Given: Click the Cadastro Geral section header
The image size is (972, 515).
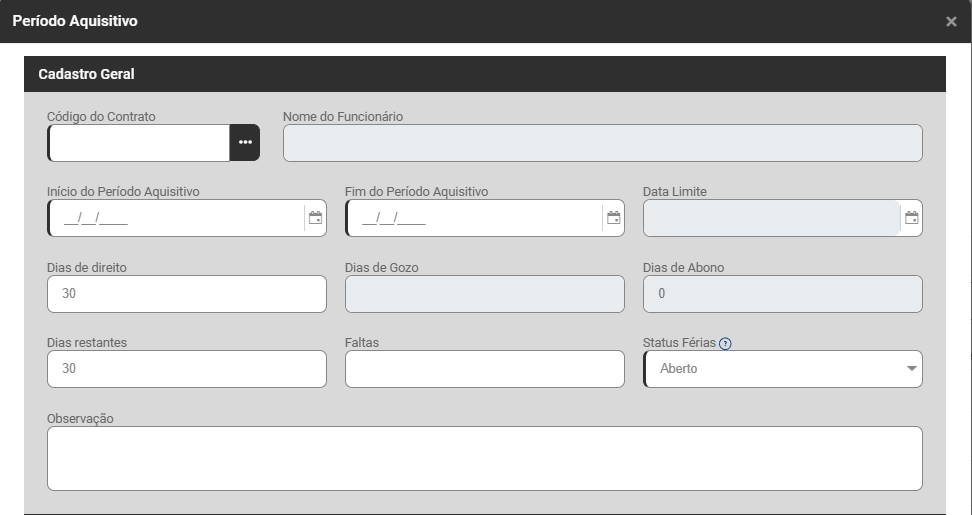Looking at the screenshot, I should pos(87,74).
